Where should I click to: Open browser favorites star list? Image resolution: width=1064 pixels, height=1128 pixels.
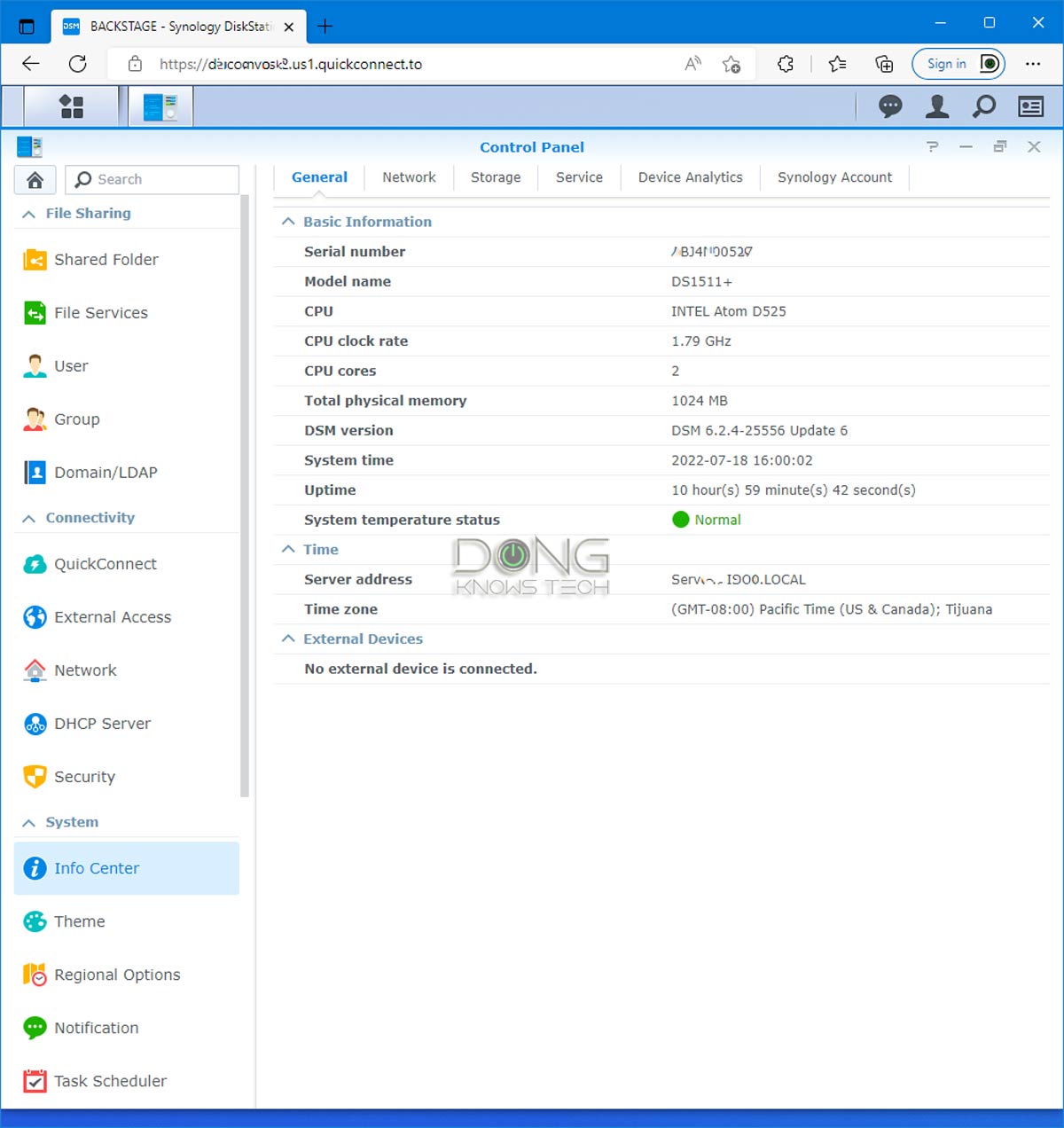(x=837, y=64)
